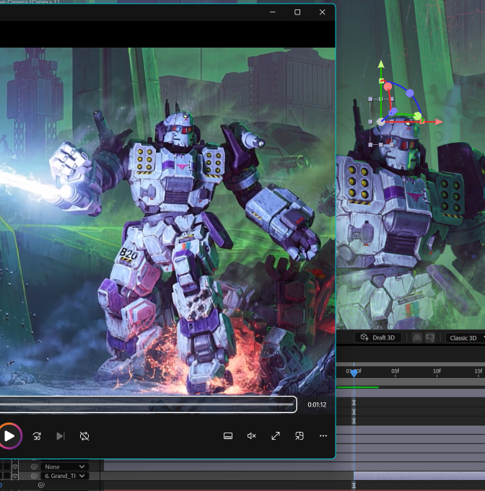Click the caption bar icon beside mute
485x491 pixels.
coord(228,436)
